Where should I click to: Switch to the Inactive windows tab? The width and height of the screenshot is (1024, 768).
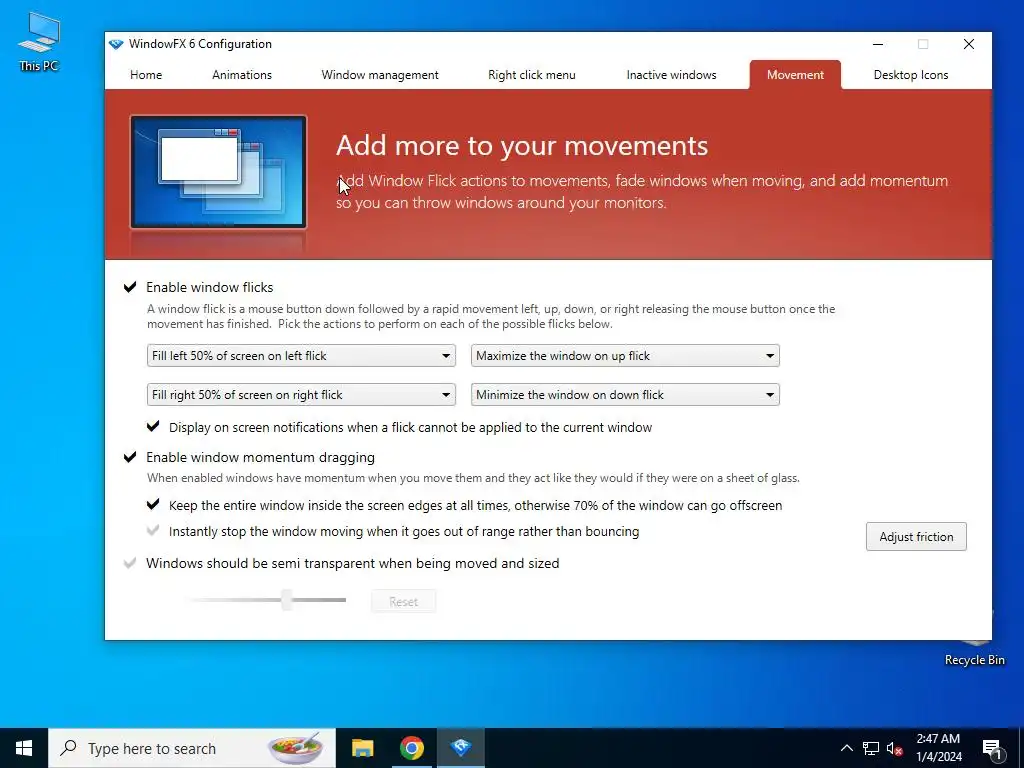pyautogui.click(x=671, y=75)
